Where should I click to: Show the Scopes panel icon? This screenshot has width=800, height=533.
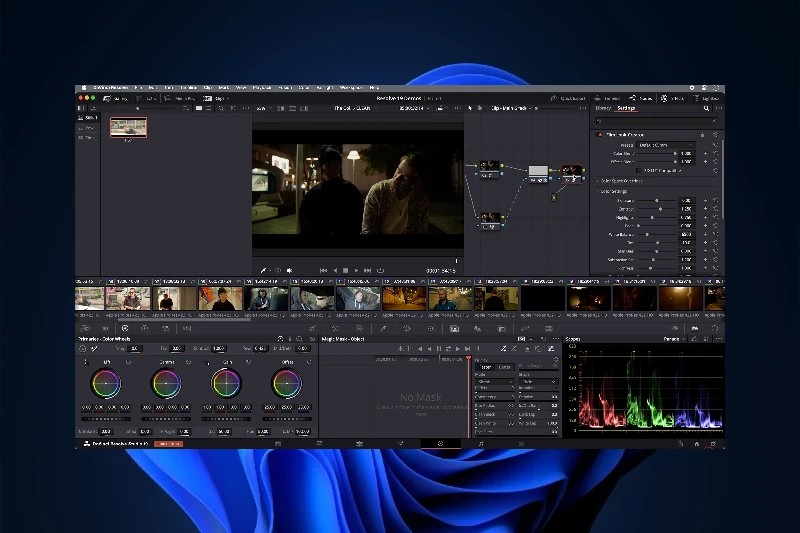[x=694, y=328]
